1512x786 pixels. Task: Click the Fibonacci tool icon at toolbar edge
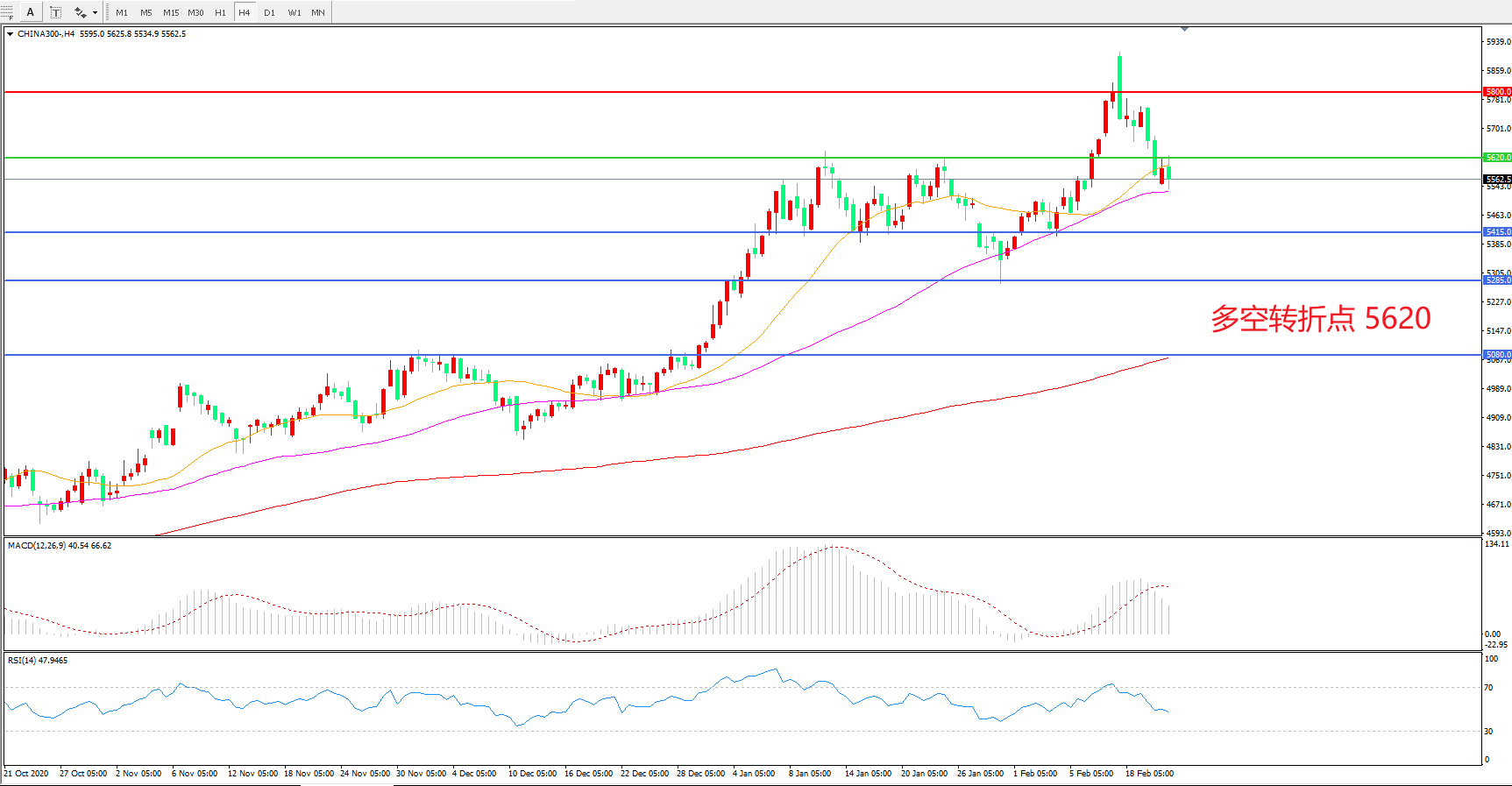coord(6,12)
